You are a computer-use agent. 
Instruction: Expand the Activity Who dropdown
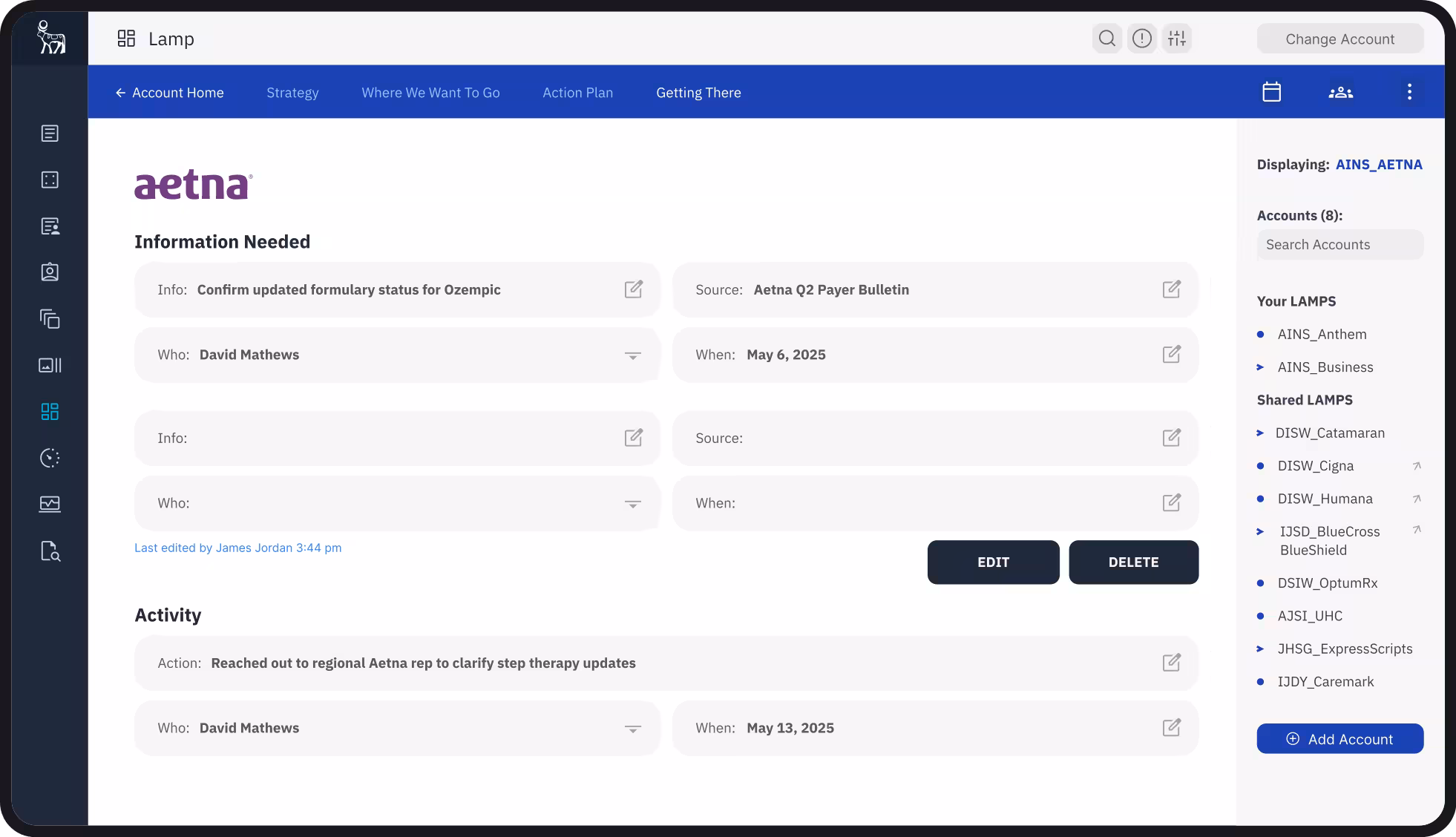pos(632,729)
